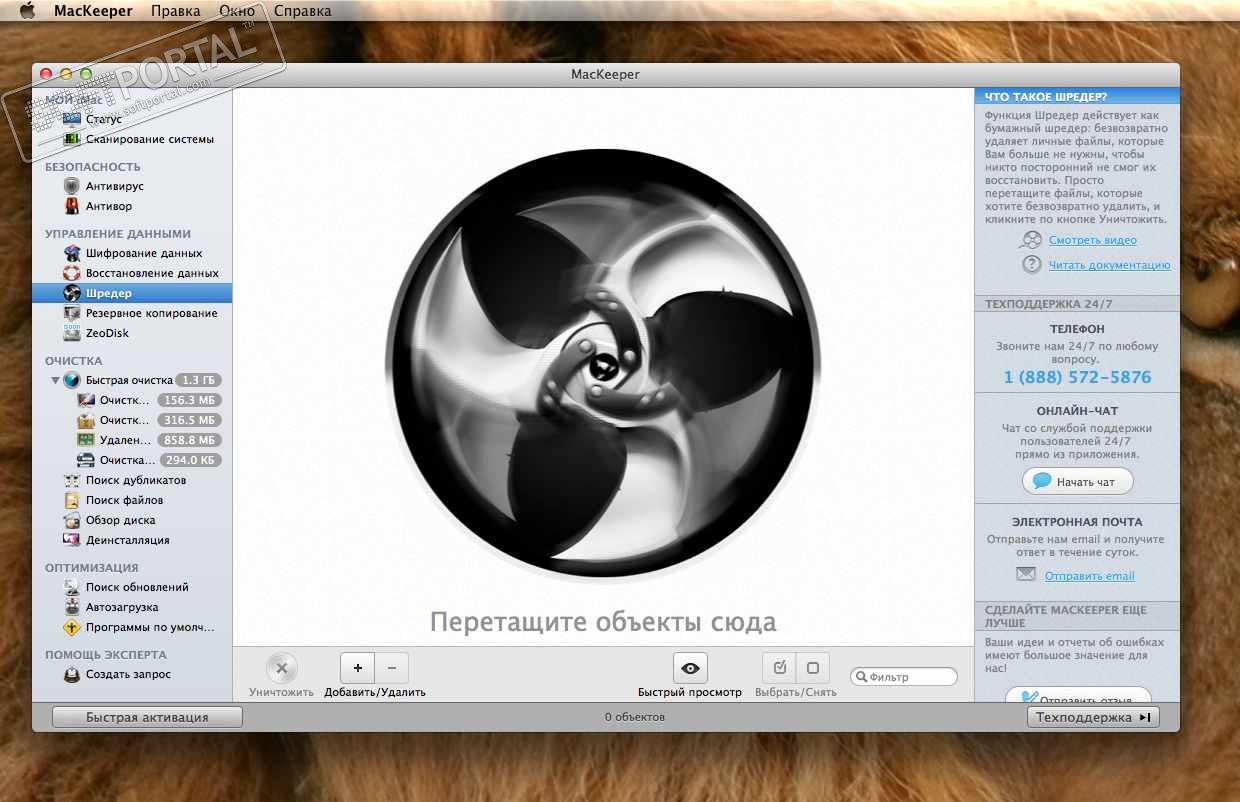Open the Поиск дубликатов icon

(72, 480)
